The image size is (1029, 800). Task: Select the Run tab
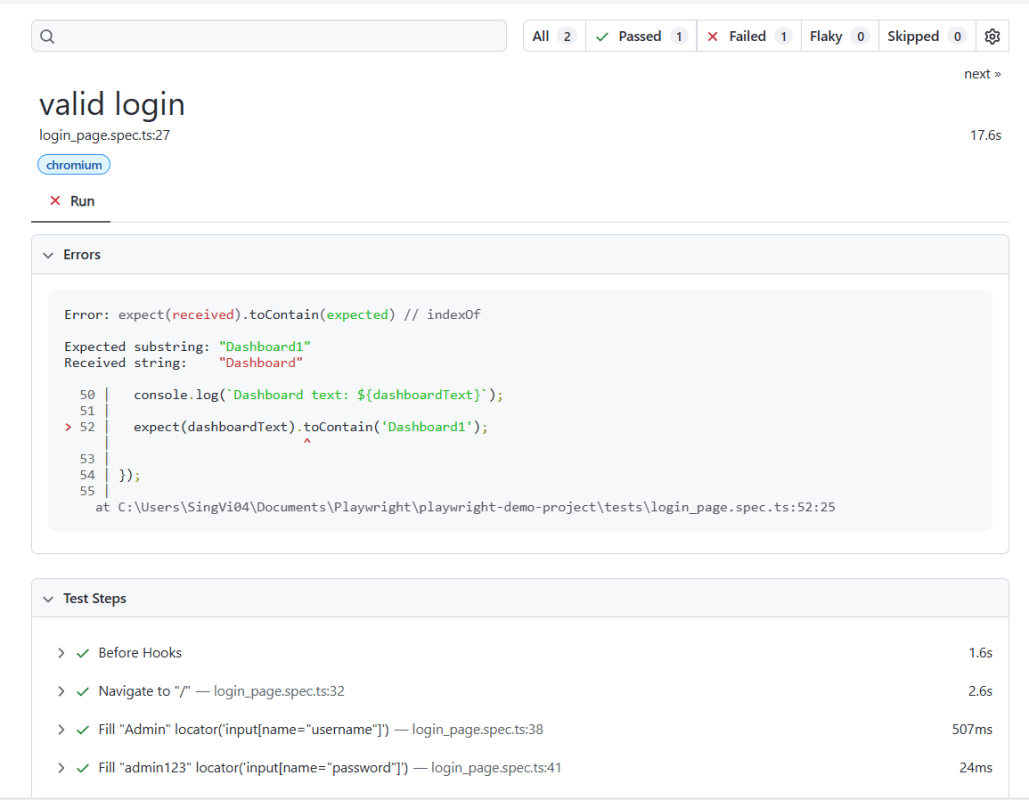(72, 201)
